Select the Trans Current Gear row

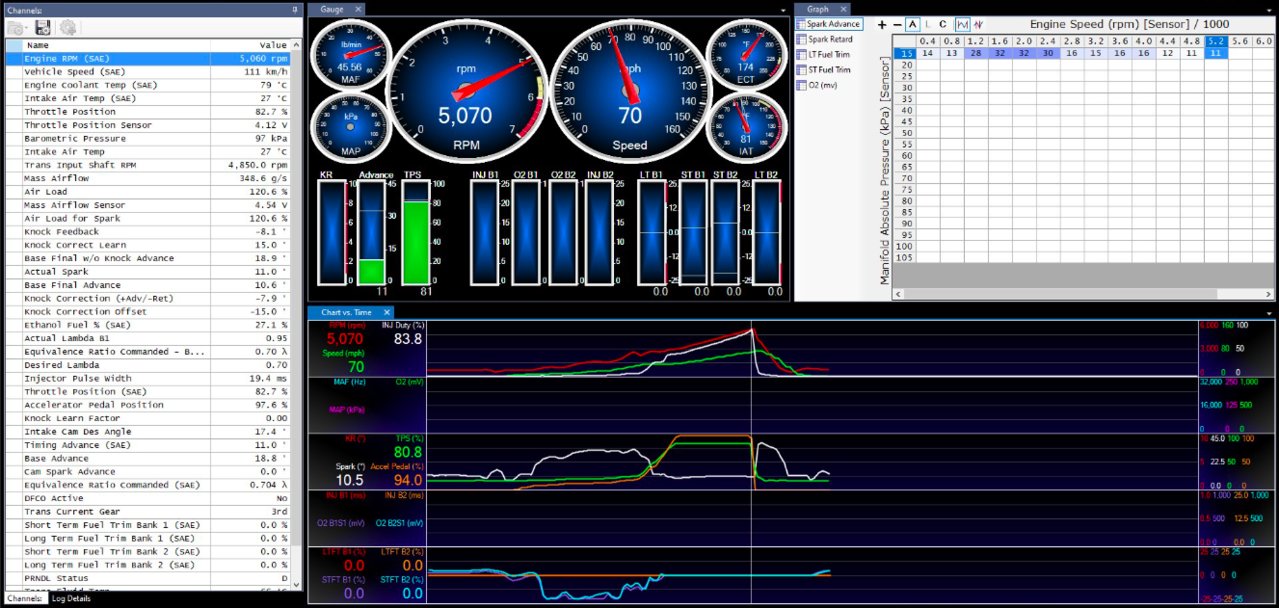pyautogui.click(x=148, y=511)
